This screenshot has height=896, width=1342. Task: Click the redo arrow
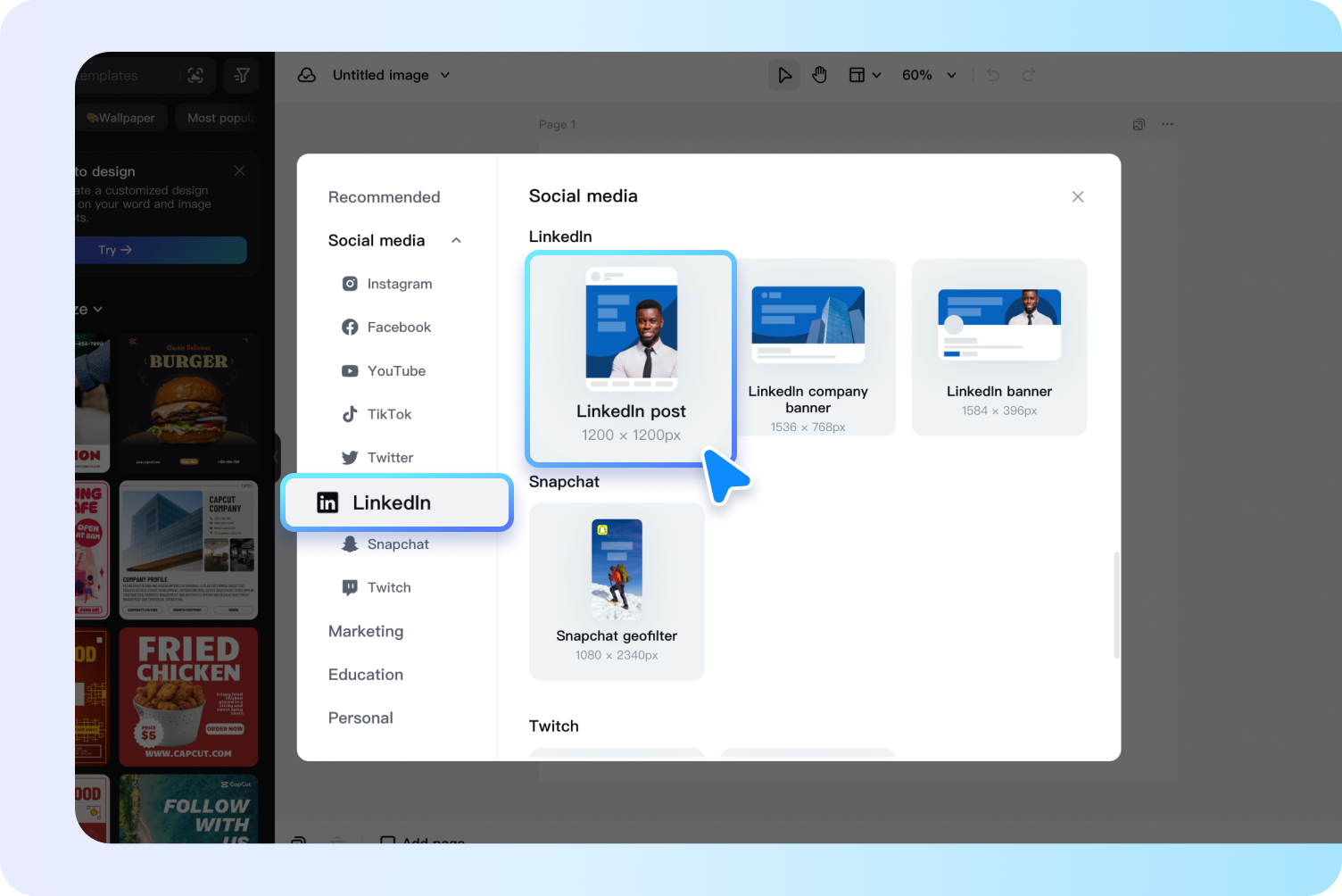click(1028, 75)
